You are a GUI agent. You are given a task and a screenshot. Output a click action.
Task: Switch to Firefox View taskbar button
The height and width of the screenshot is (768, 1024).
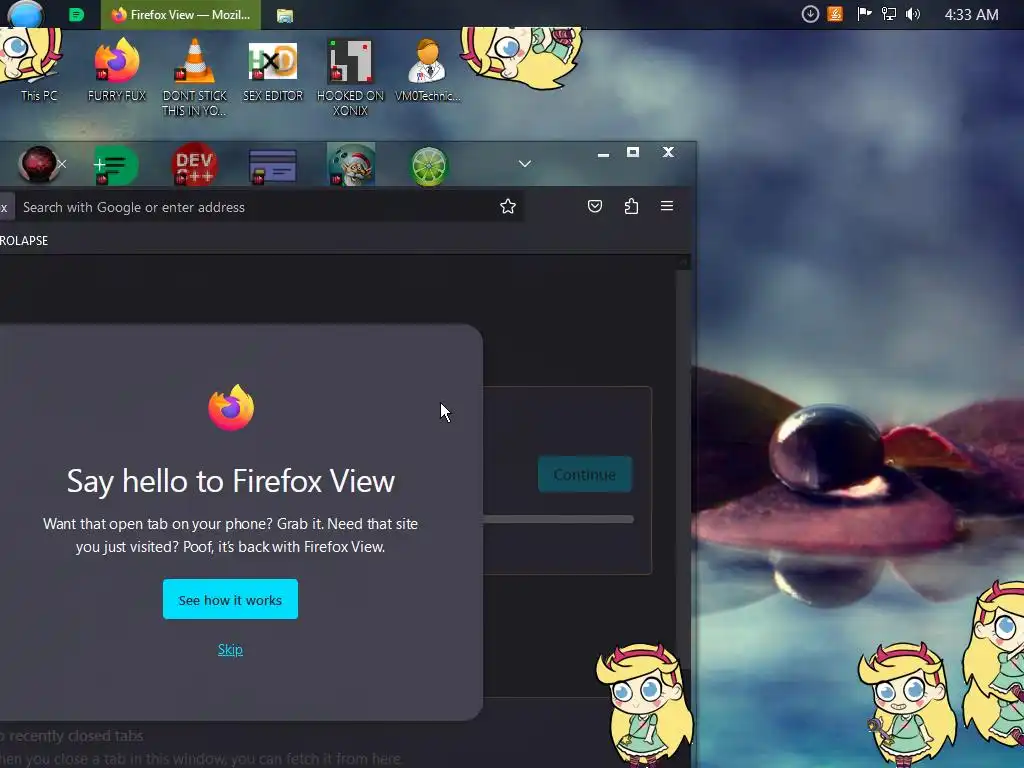coord(181,14)
